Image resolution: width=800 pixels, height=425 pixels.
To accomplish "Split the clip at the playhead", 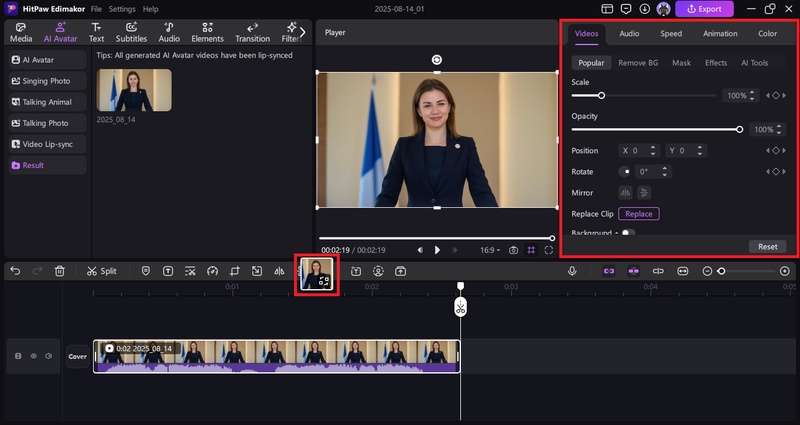I will (x=102, y=271).
